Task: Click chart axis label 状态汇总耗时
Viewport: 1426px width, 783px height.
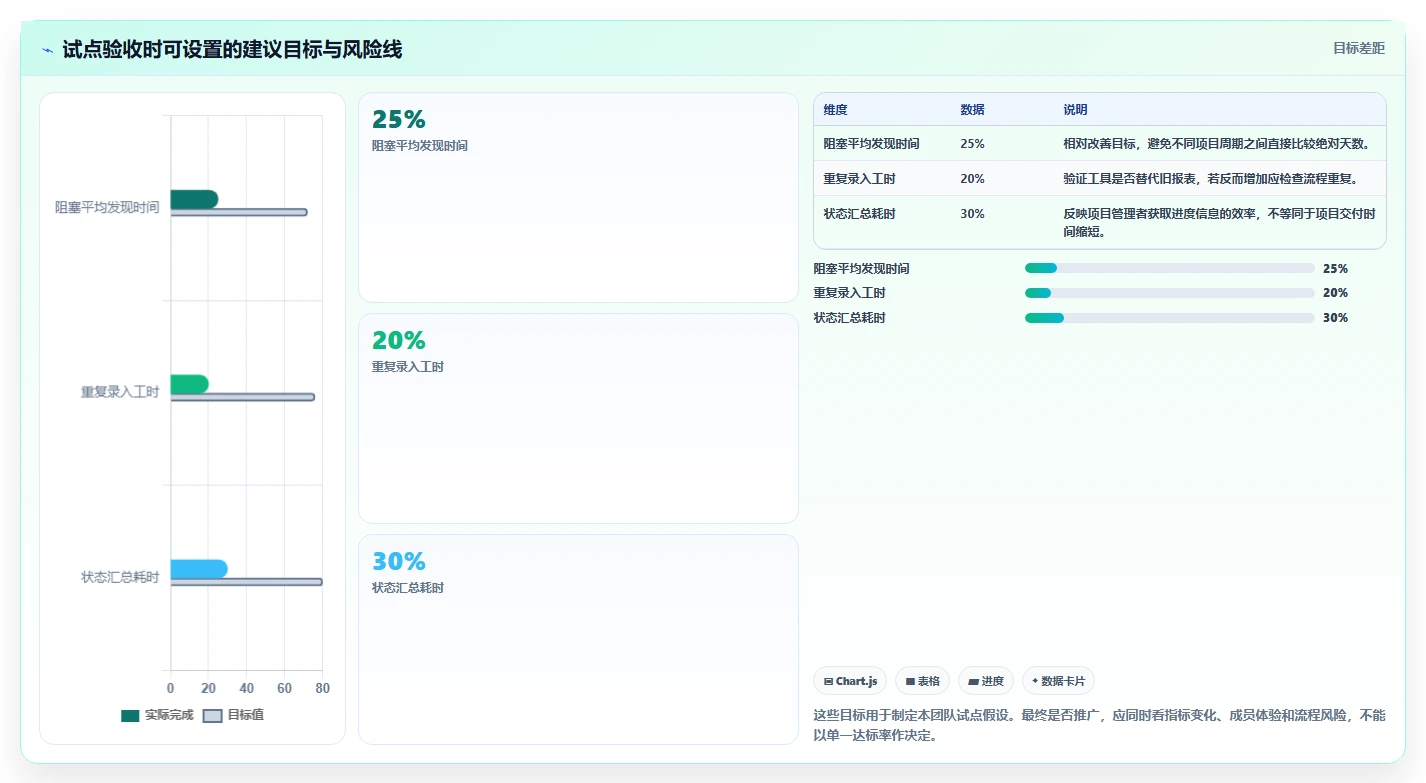Action: coord(120,577)
